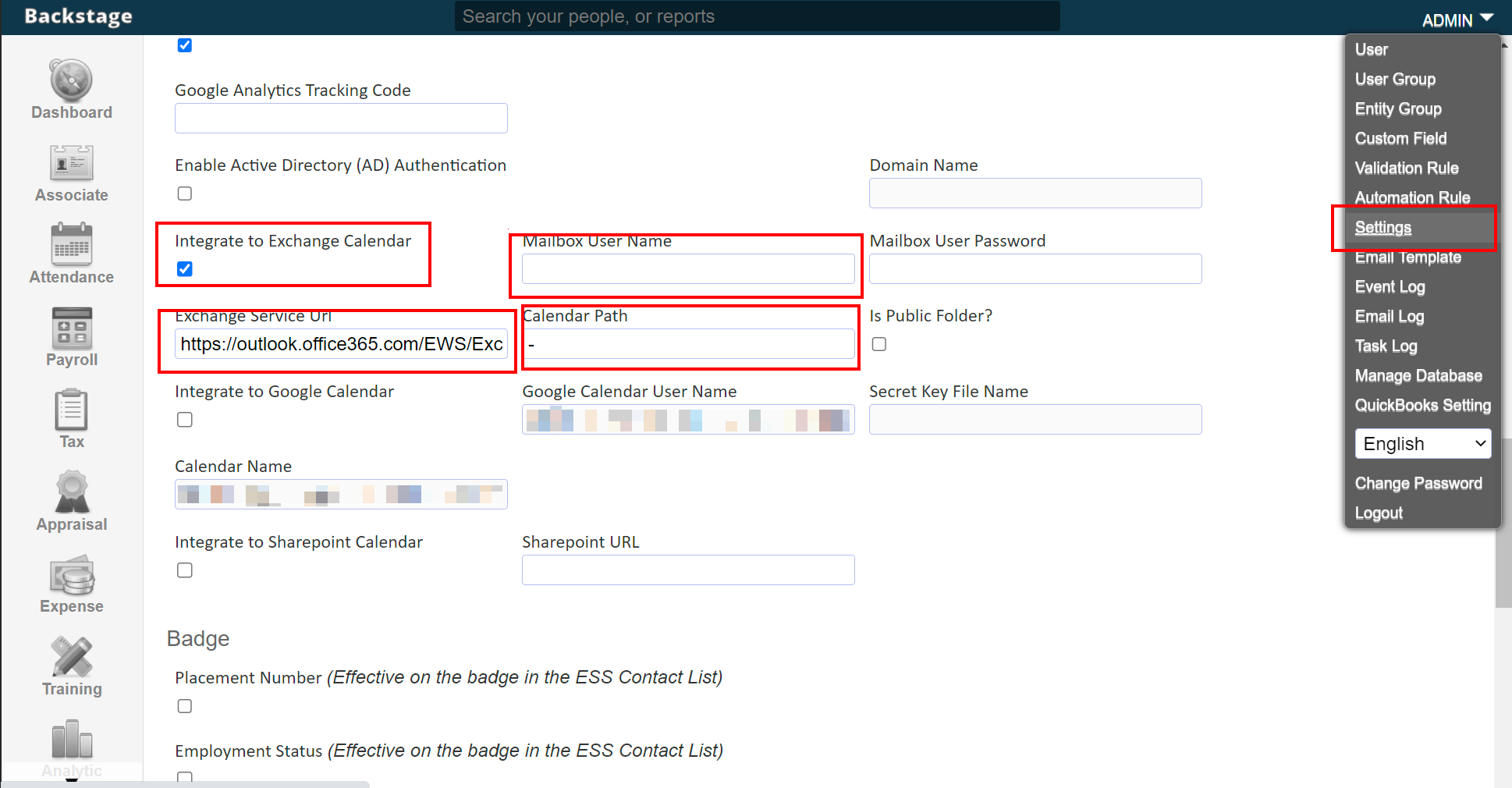Viewport: 1512px width, 788px height.
Task: Open the Training tools icon
Action: [71, 657]
